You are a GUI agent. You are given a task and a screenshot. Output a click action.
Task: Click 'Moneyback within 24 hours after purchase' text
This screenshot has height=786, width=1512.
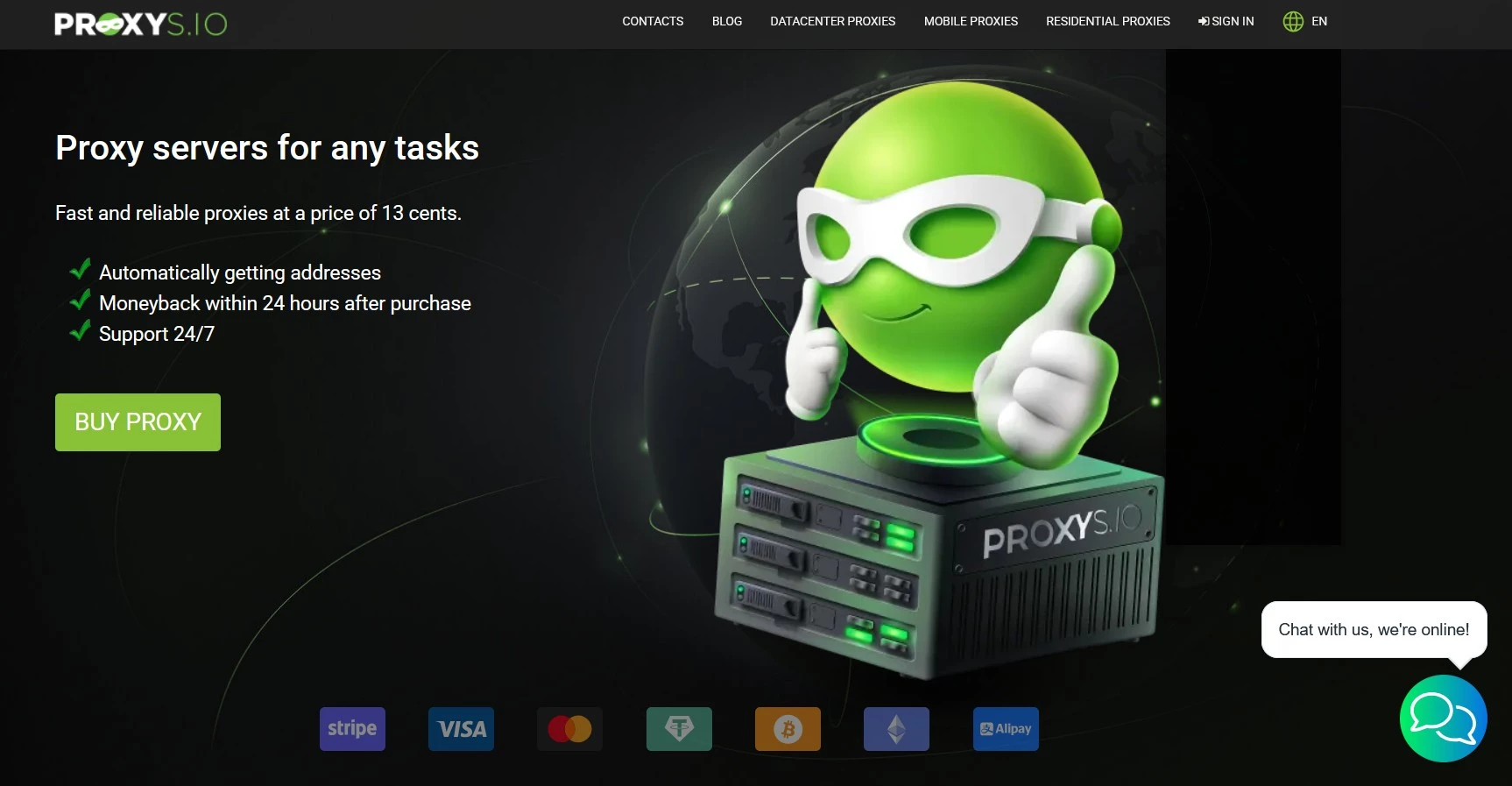click(285, 303)
